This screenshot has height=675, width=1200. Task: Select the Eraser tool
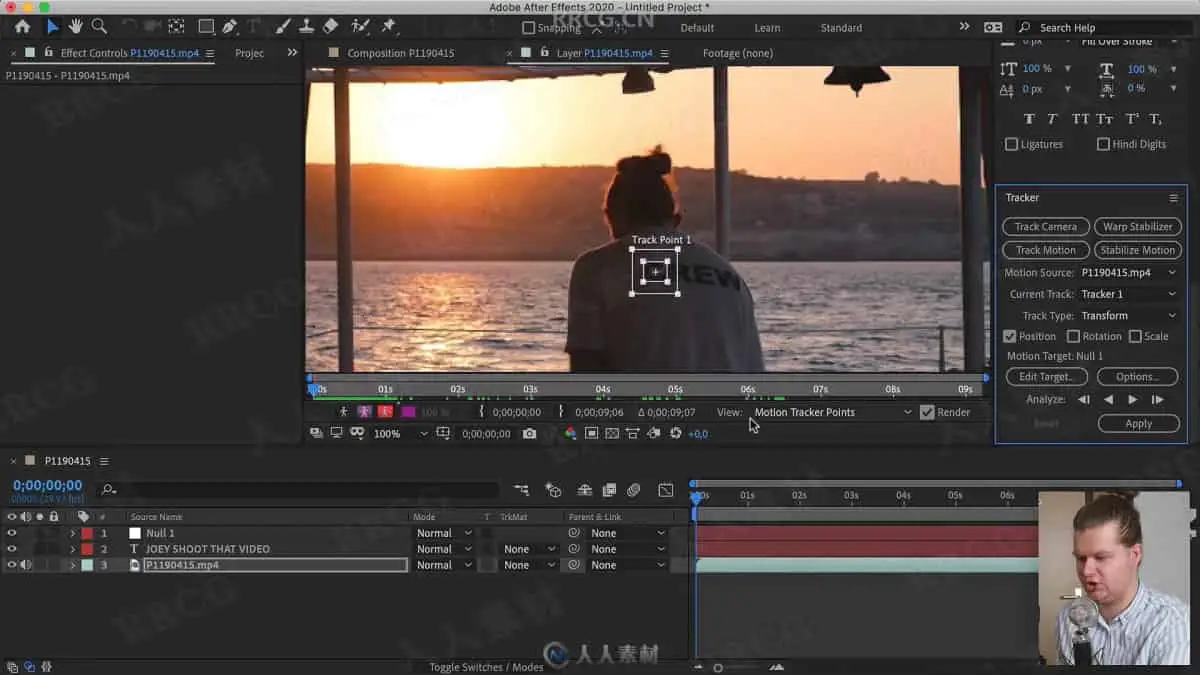331,27
